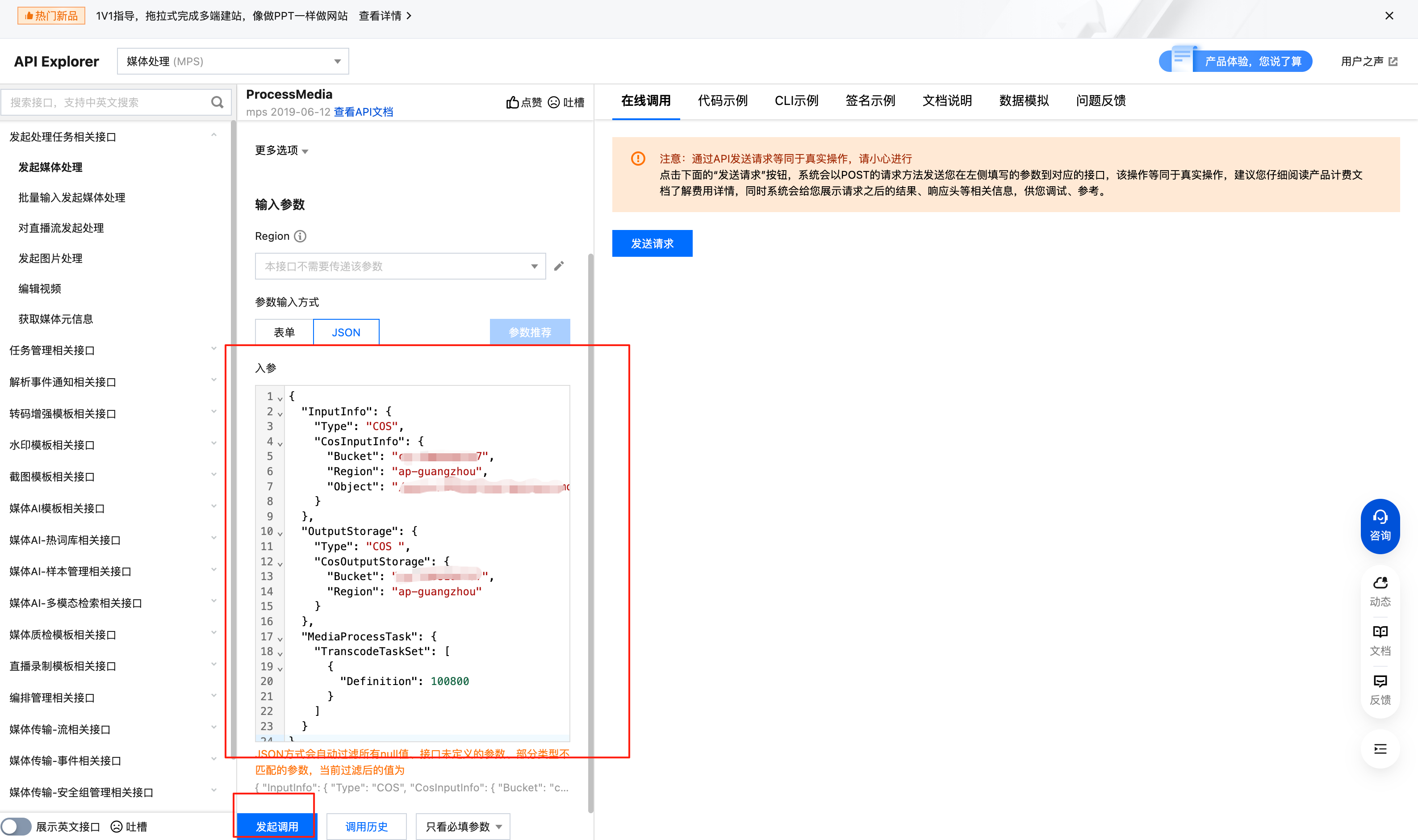Click the 点赞 thumbs-up icon
Image resolution: width=1418 pixels, height=840 pixels.
[x=512, y=102]
